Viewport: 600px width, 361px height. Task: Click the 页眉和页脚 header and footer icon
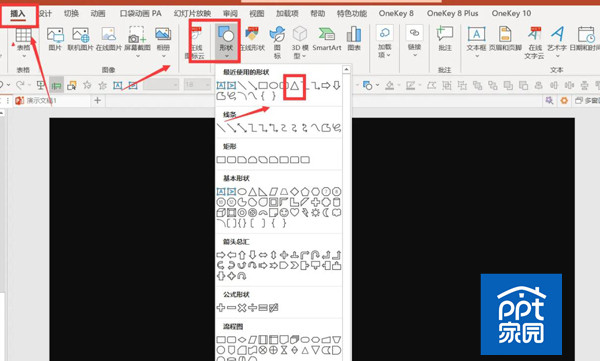pos(505,35)
